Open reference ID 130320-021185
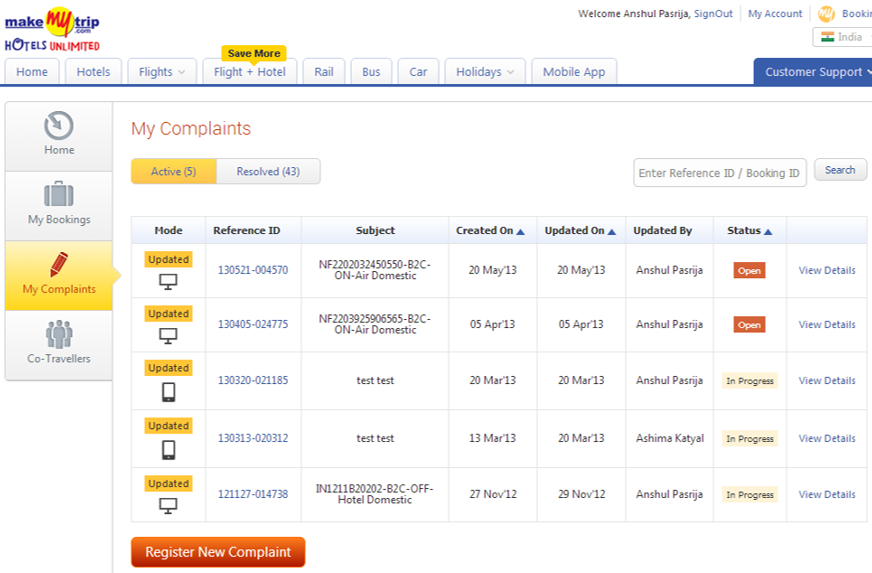872x573 pixels. point(253,380)
